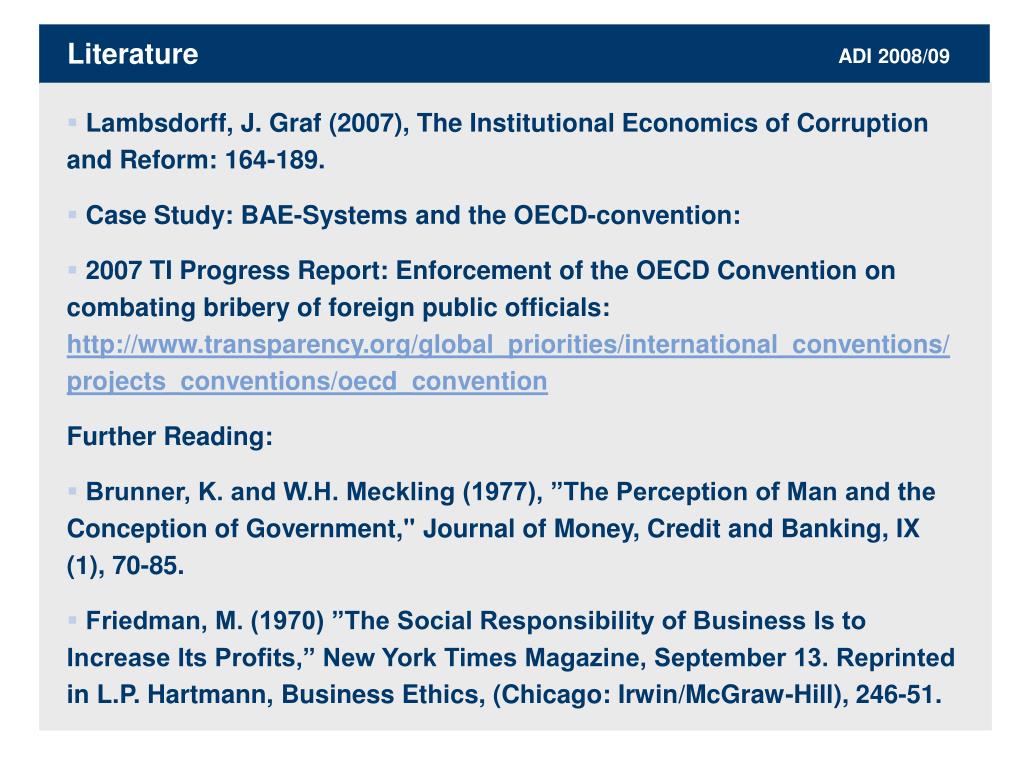Click the New York Times Magazine text
1024x768 pixels.
(x=485, y=658)
